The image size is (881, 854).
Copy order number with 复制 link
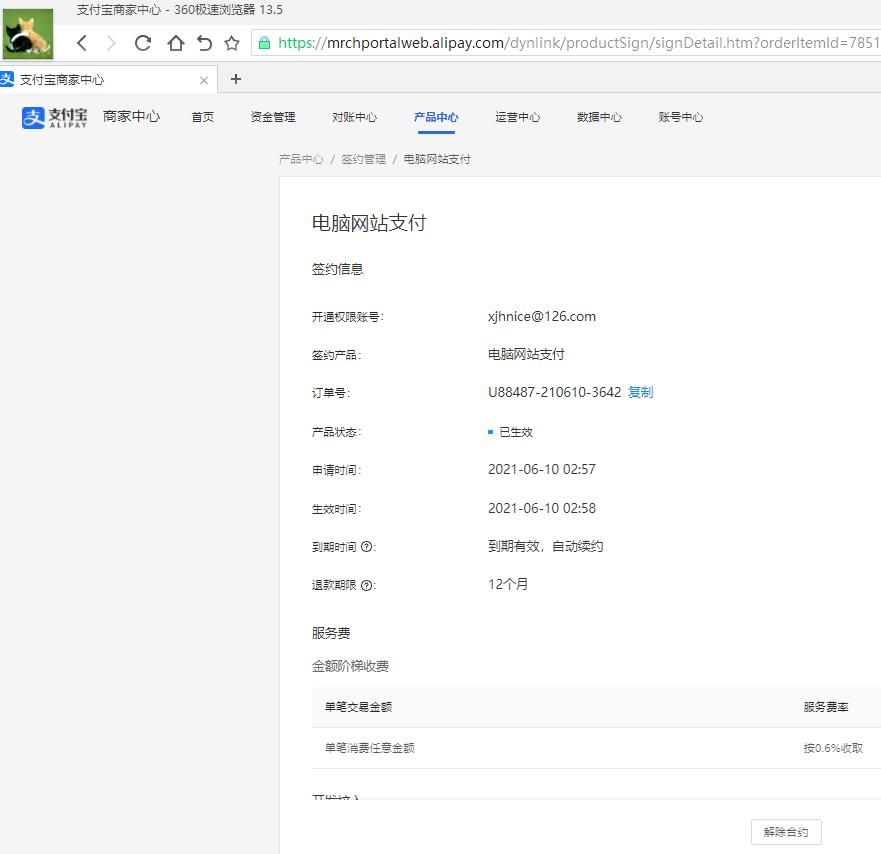pyautogui.click(x=640, y=392)
